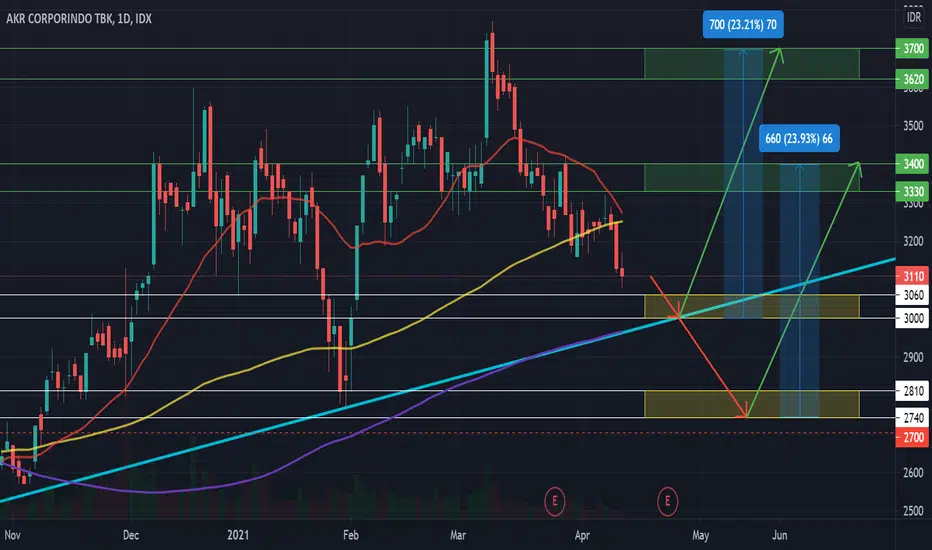The height and width of the screenshot is (550, 932).
Task: Open the IDR currency label
Action: [x=914, y=18]
